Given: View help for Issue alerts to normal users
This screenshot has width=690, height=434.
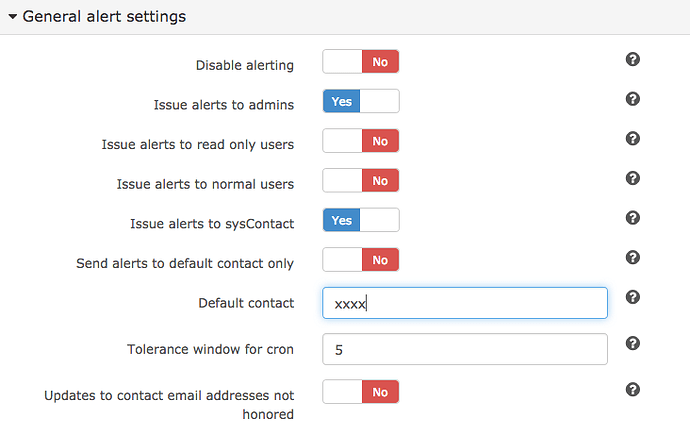Looking at the screenshot, I should [x=632, y=178].
